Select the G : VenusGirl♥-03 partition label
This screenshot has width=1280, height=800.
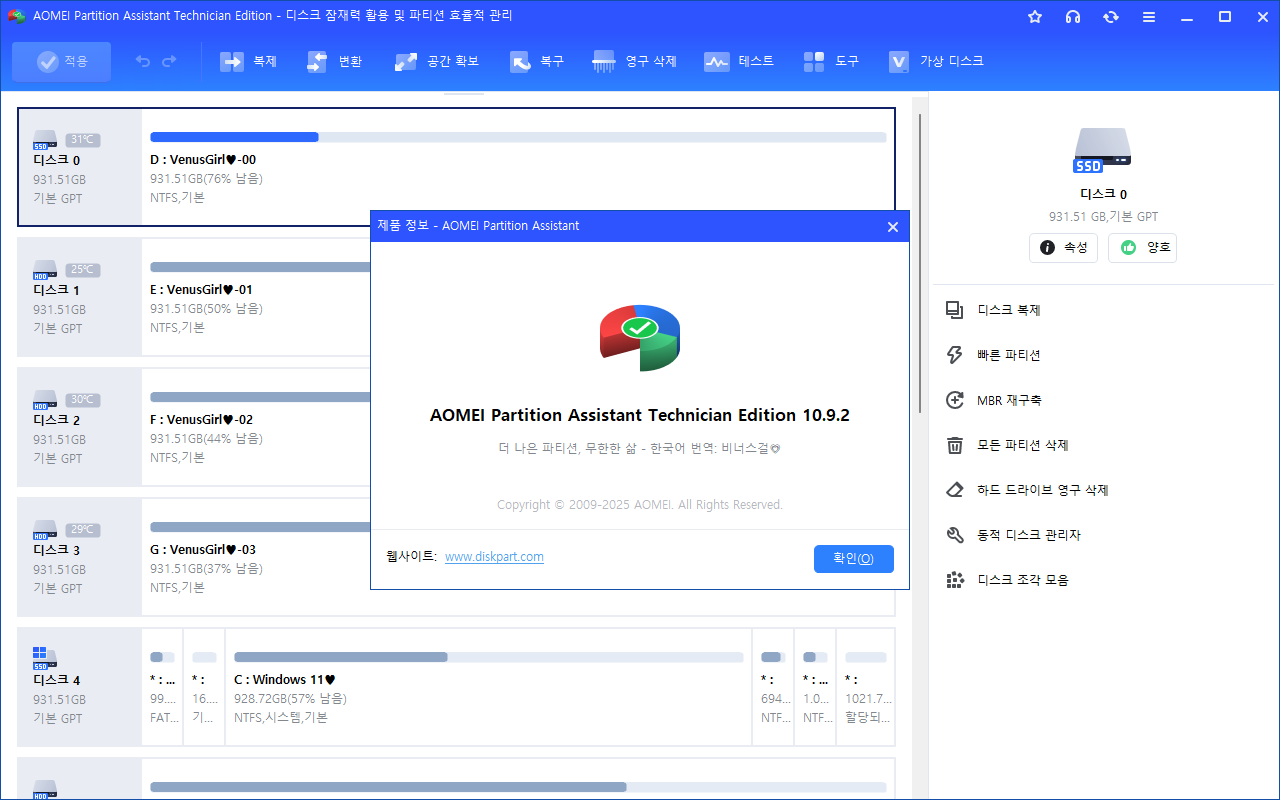click(203, 550)
